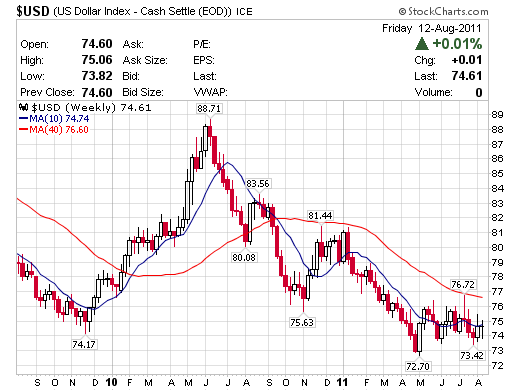
Task: Click the 'Bid Size:' label
Action: click(x=143, y=92)
